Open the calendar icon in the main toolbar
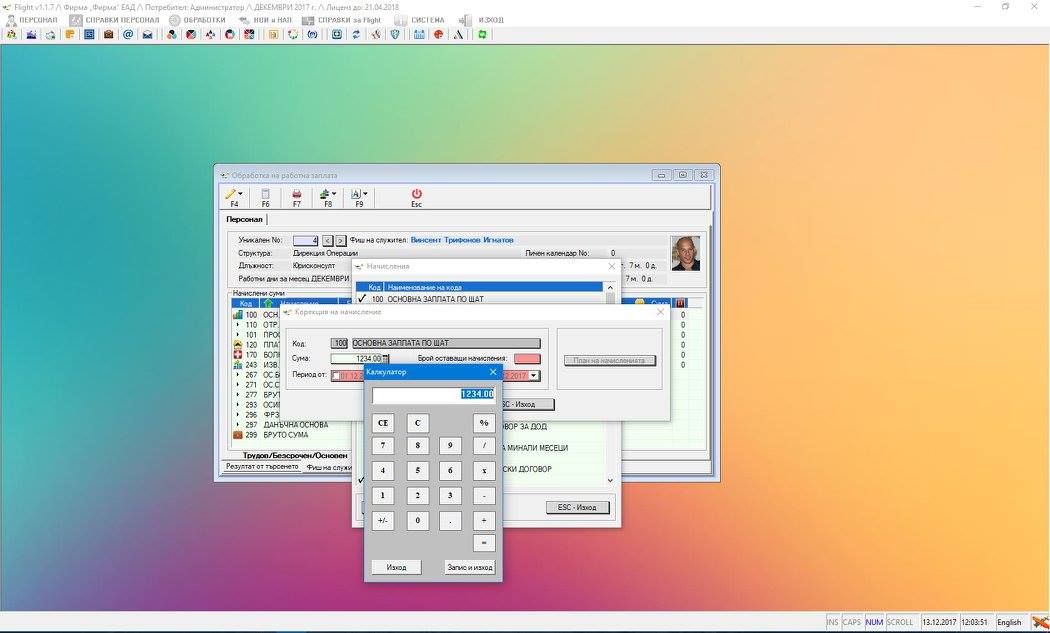Viewport: 1050px width, 633px height. (x=419, y=34)
